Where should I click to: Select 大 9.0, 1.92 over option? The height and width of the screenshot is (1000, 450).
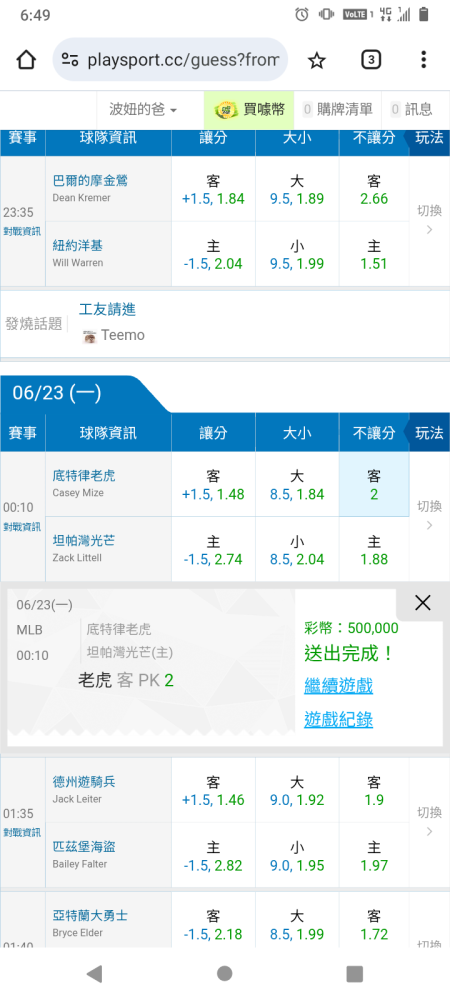(x=297, y=791)
